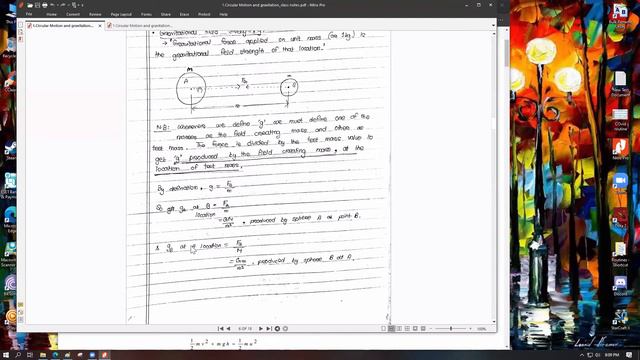Switch to the Review ribbon tab
640x360 pixels.
(x=95, y=14)
